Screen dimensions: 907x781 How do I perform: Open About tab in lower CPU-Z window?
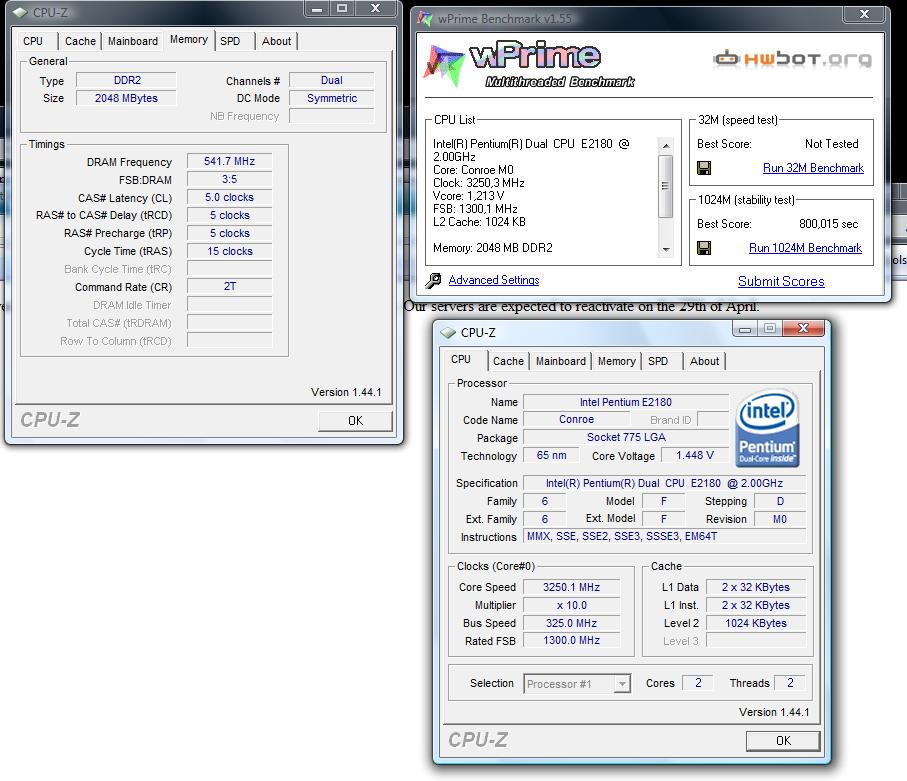[705, 361]
